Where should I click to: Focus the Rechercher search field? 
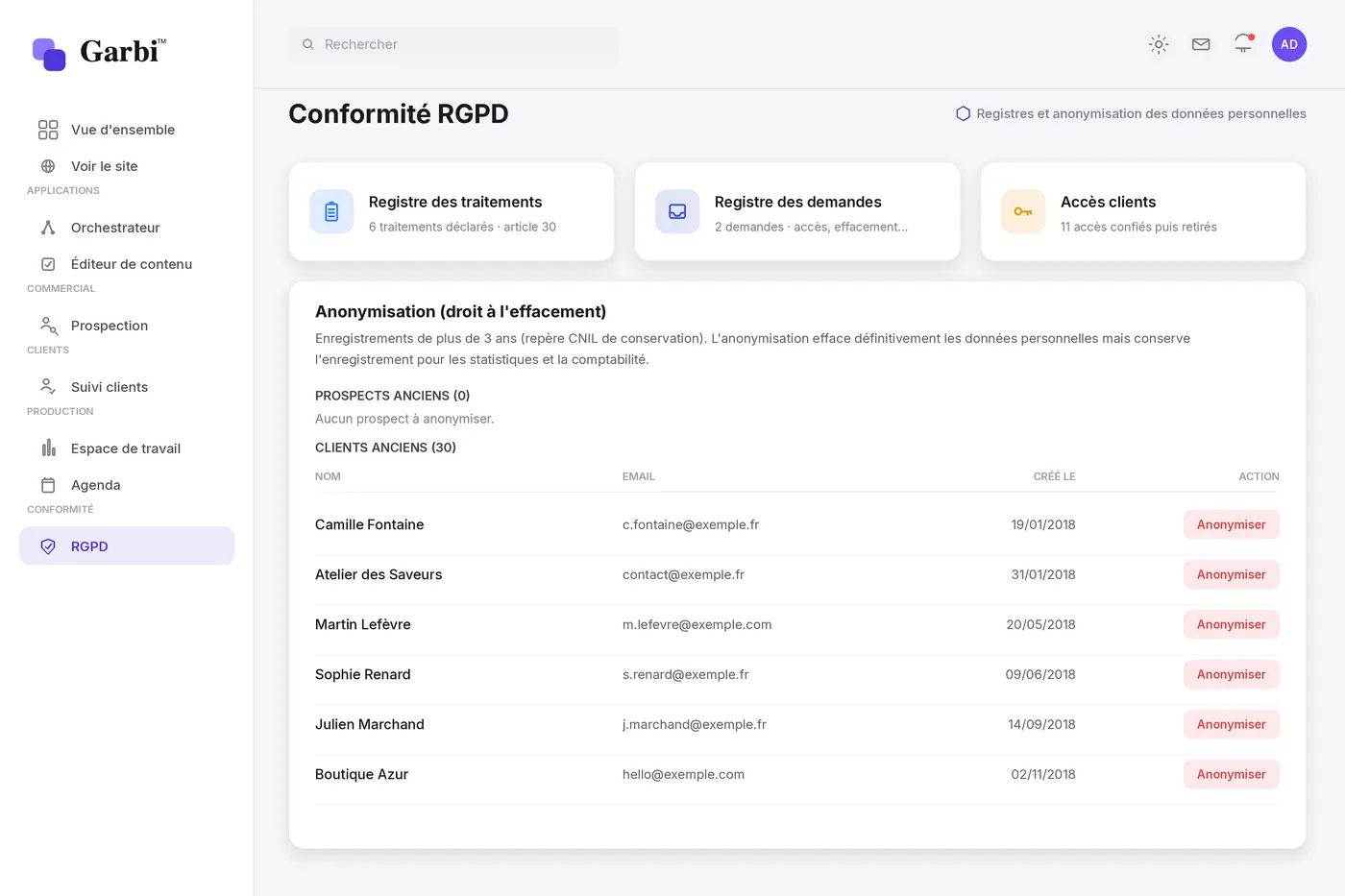point(453,44)
